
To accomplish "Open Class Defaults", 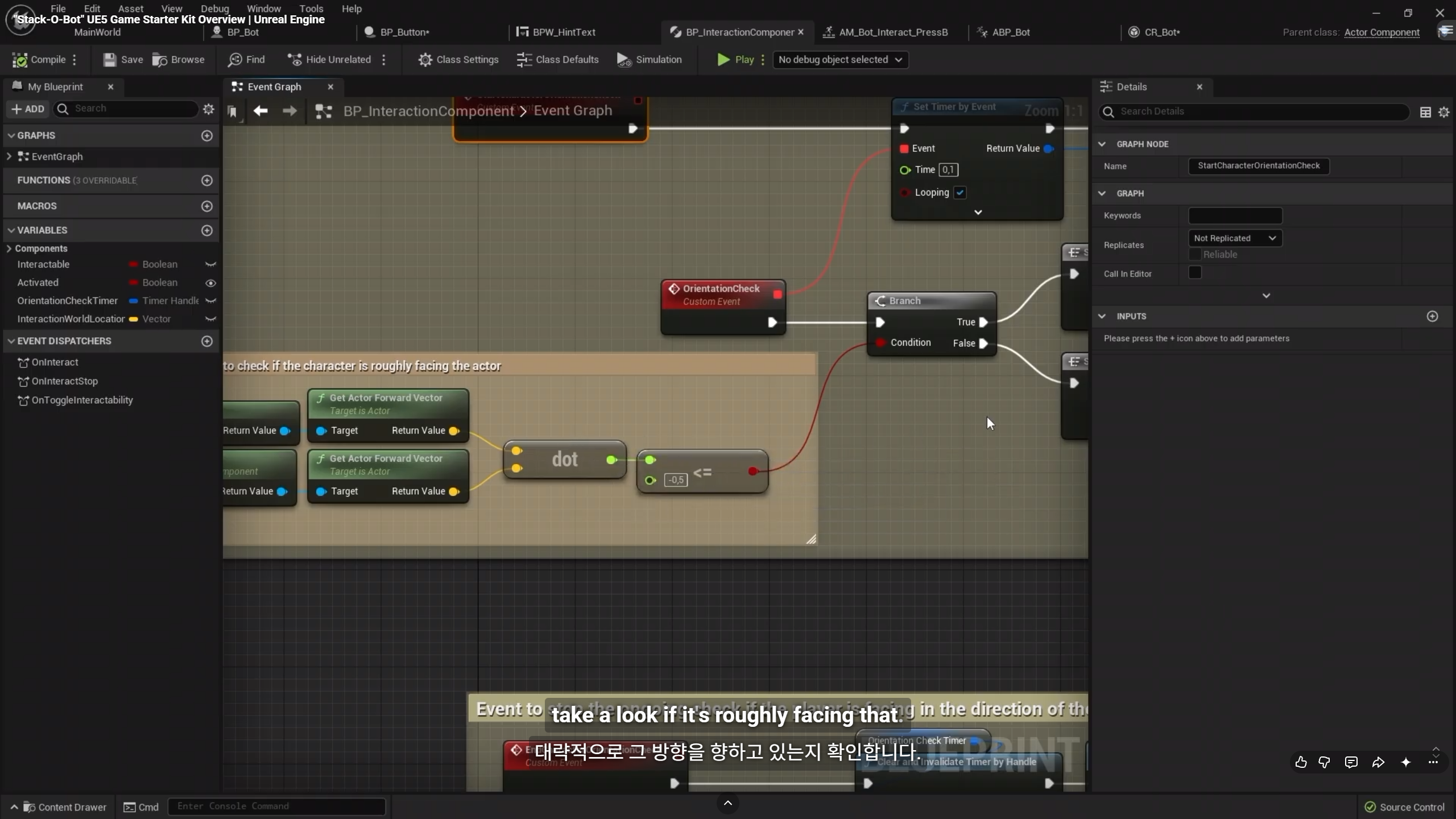I will pos(557,60).
